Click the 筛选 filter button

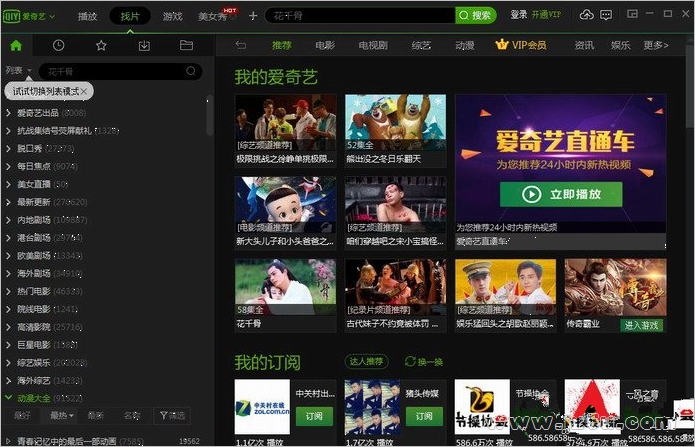(172, 416)
